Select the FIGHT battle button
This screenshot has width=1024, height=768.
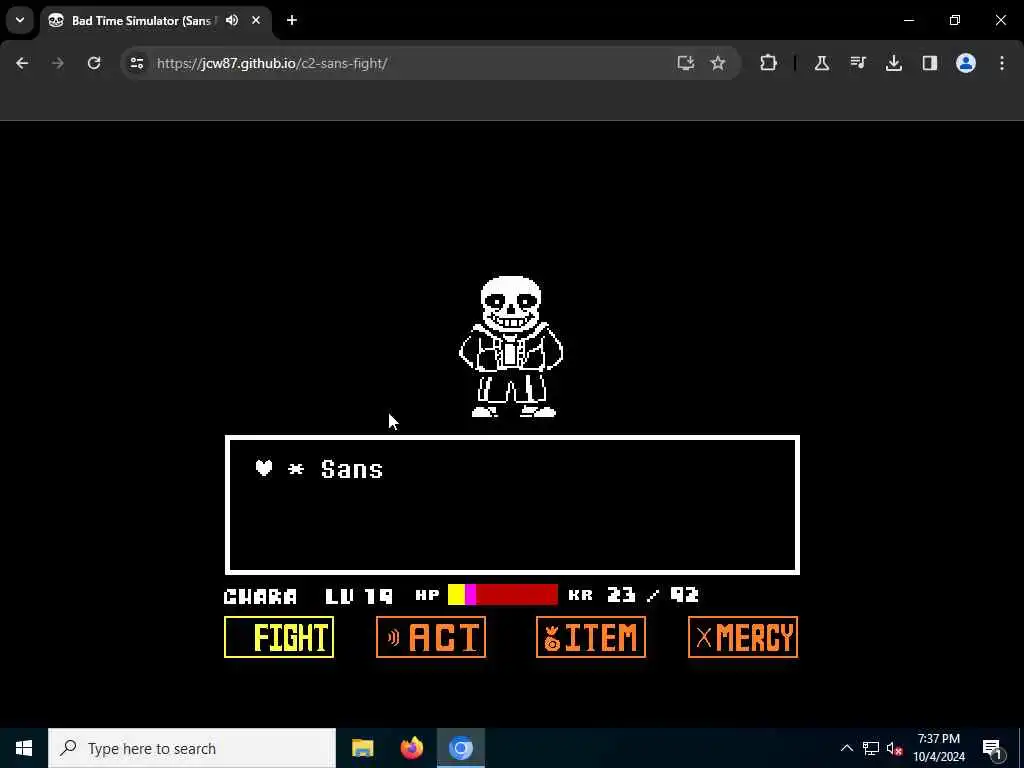[x=279, y=637]
